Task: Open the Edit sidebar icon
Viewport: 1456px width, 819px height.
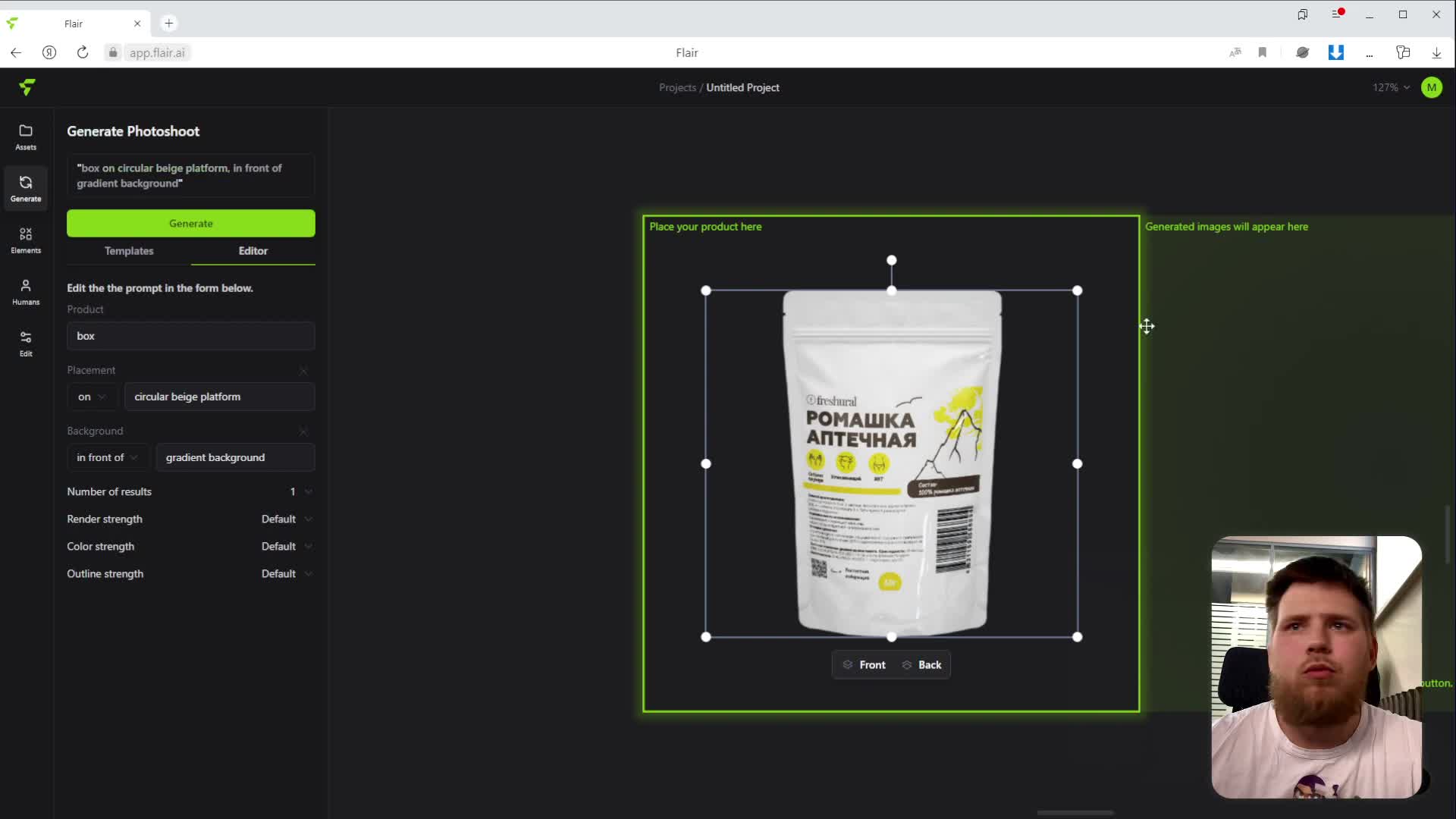Action: tap(26, 343)
